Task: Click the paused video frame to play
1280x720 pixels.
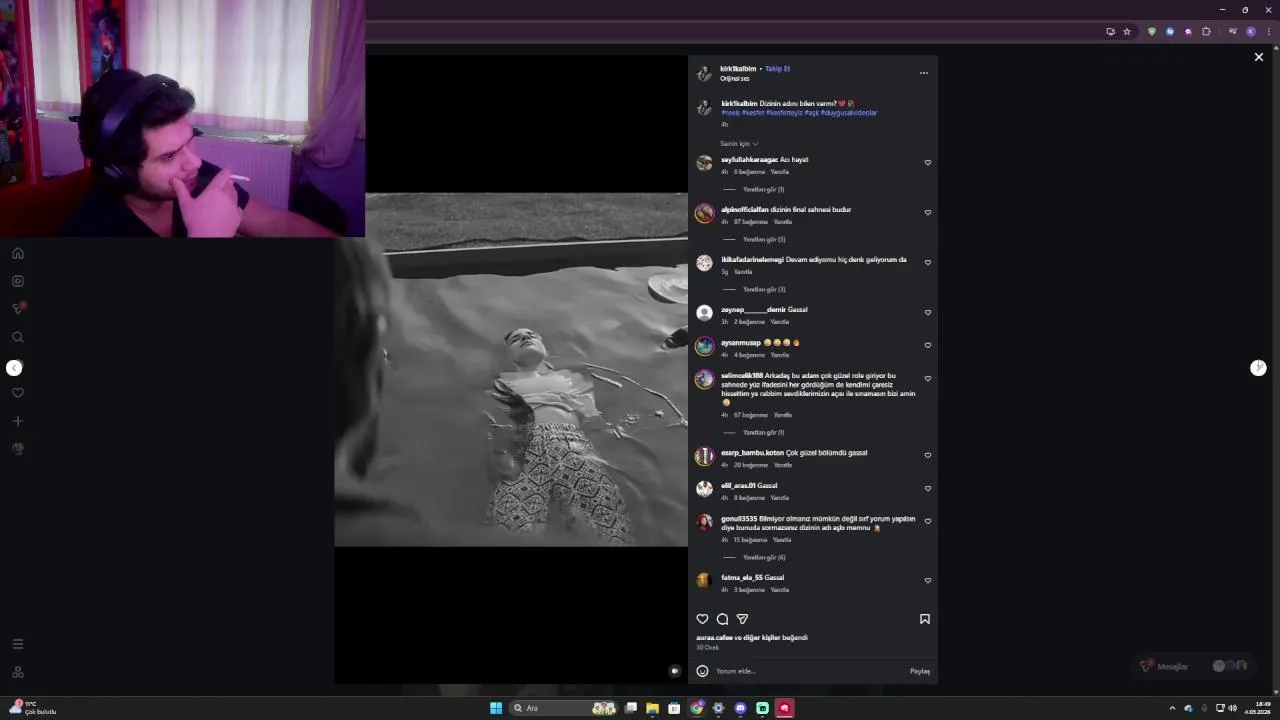Action: point(511,369)
